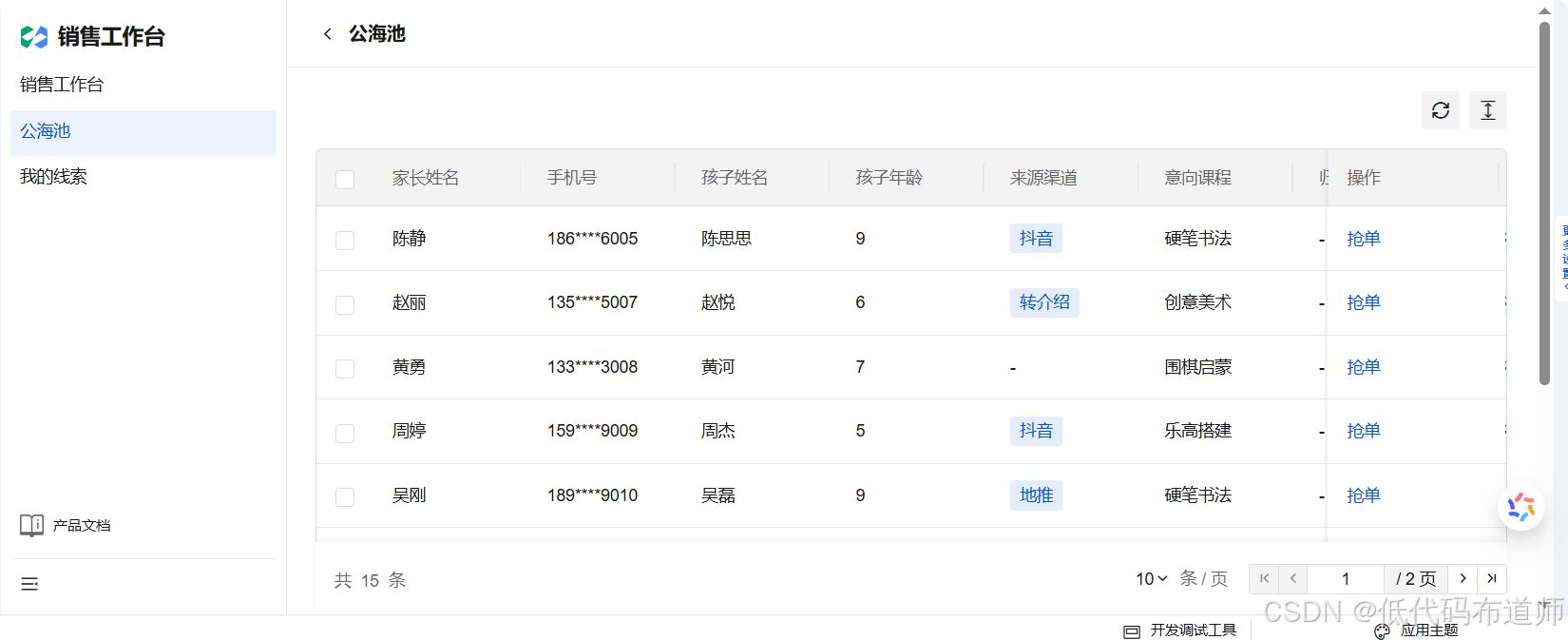Click phone number 133****3008
Viewport: 1568px width, 640px height.
click(592, 367)
